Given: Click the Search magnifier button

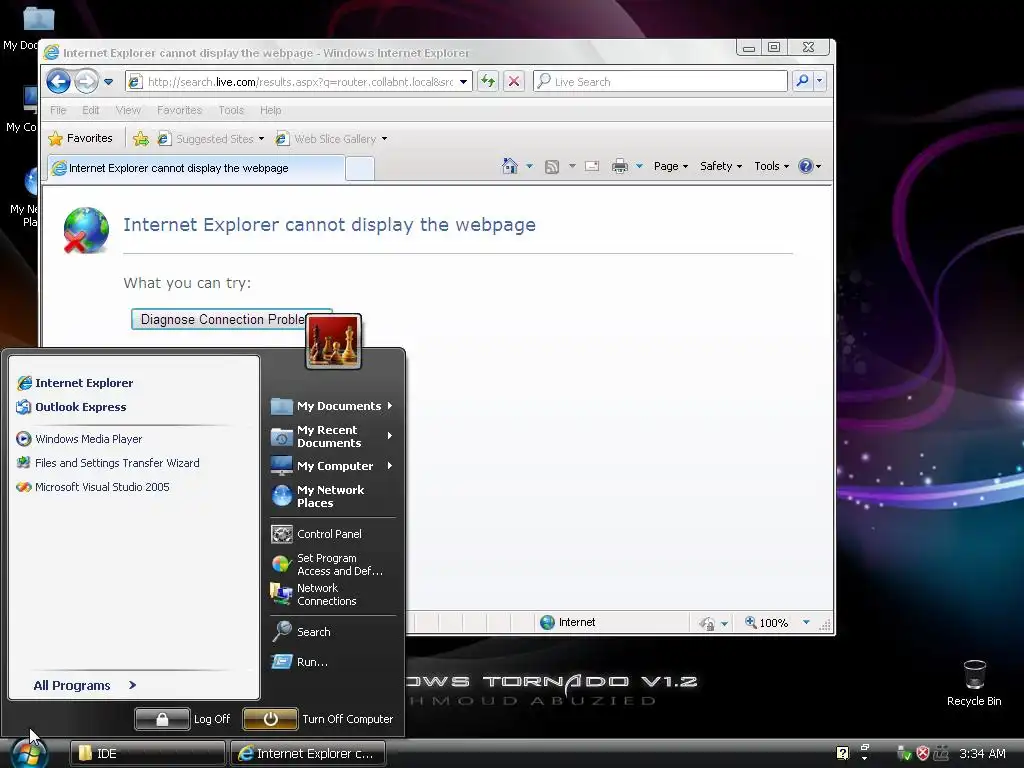Looking at the screenshot, I should (803, 81).
